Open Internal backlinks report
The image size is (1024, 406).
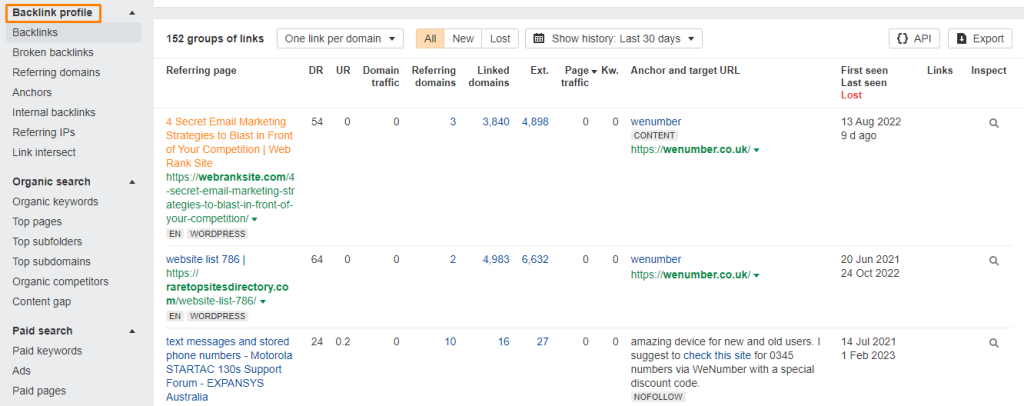click(54, 112)
